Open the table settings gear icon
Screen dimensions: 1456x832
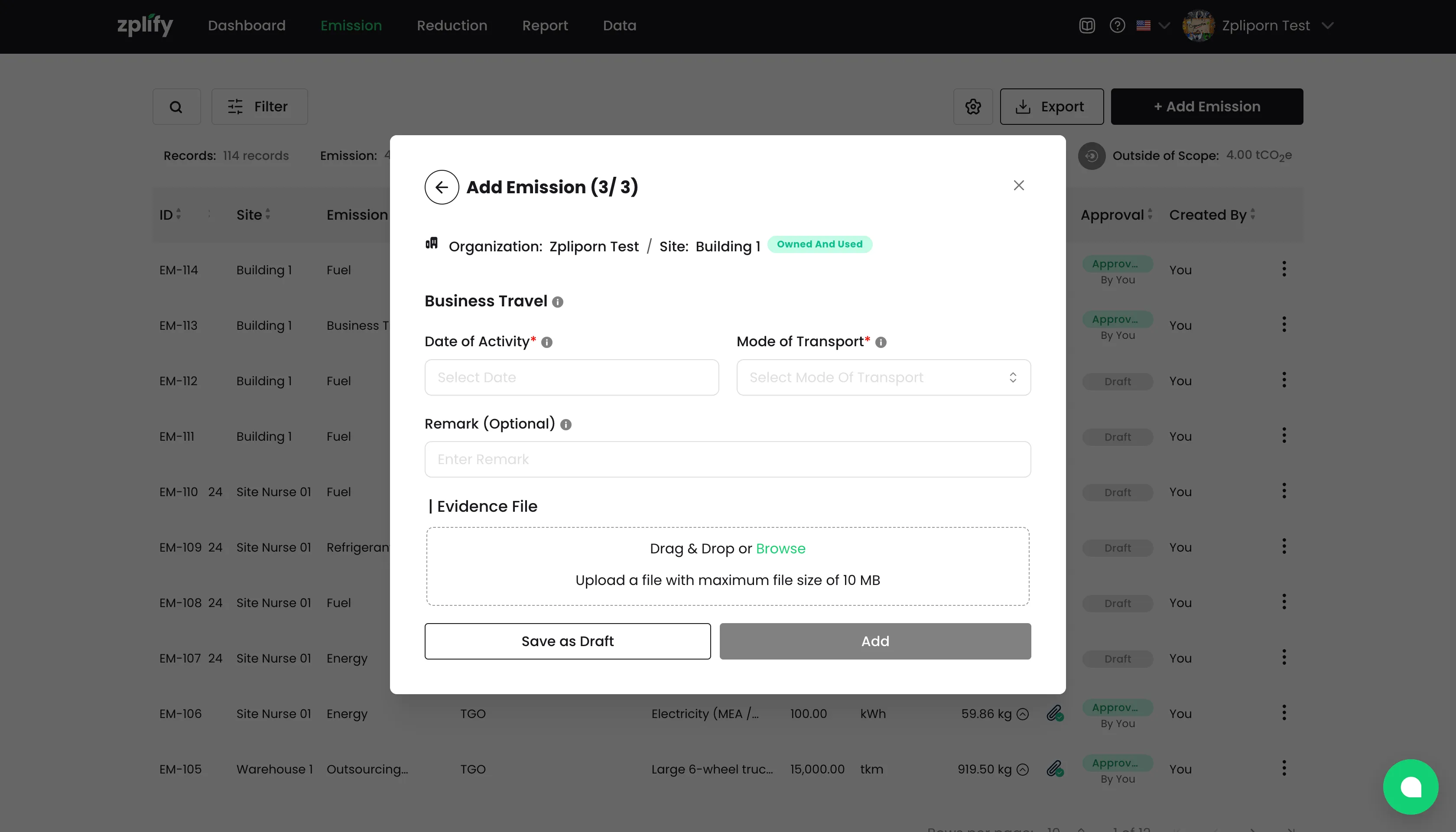coord(972,107)
